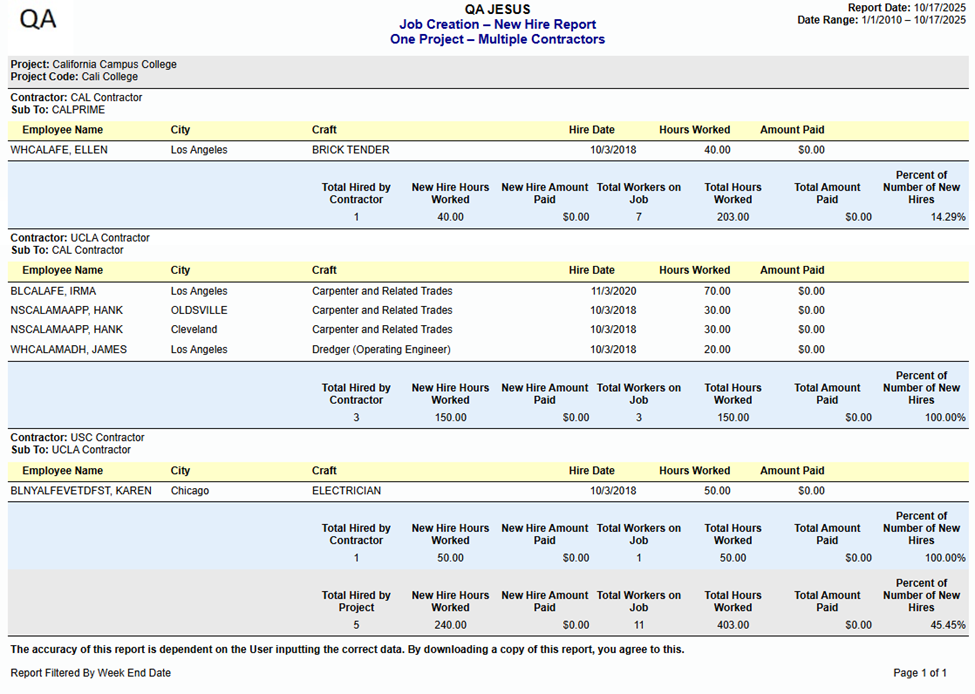Click the project total workers value 11
The width and height of the screenshot is (975, 694).
[639, 625]
